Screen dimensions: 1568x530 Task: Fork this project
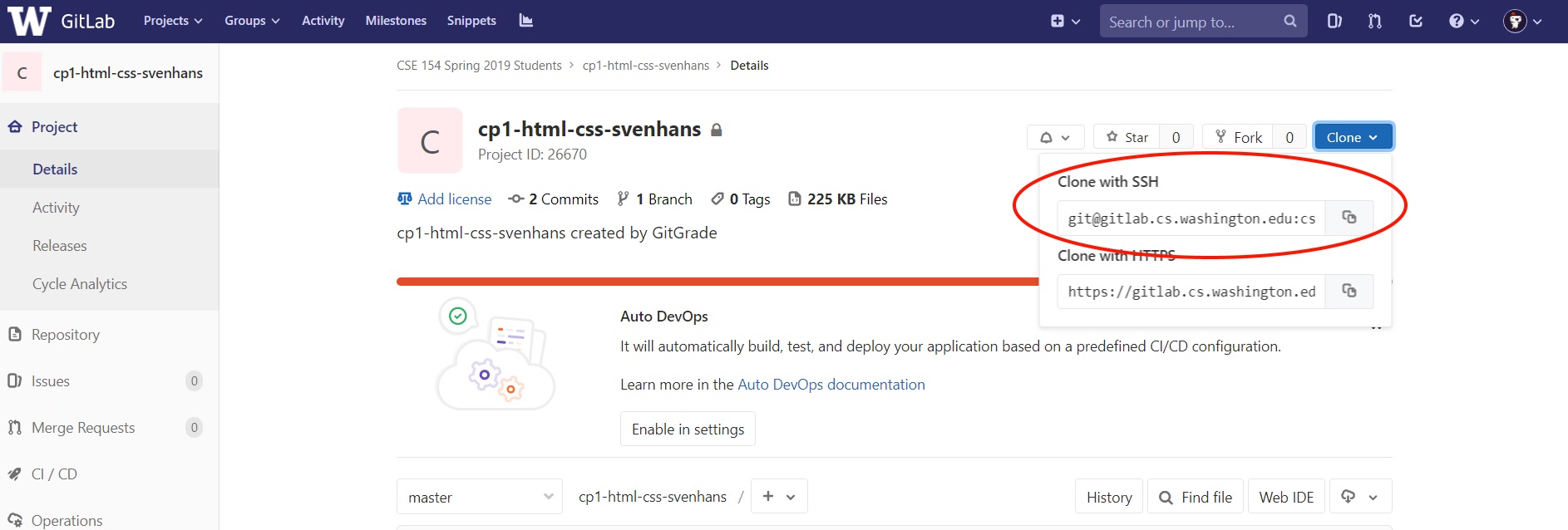click(x=1238, y=138)
